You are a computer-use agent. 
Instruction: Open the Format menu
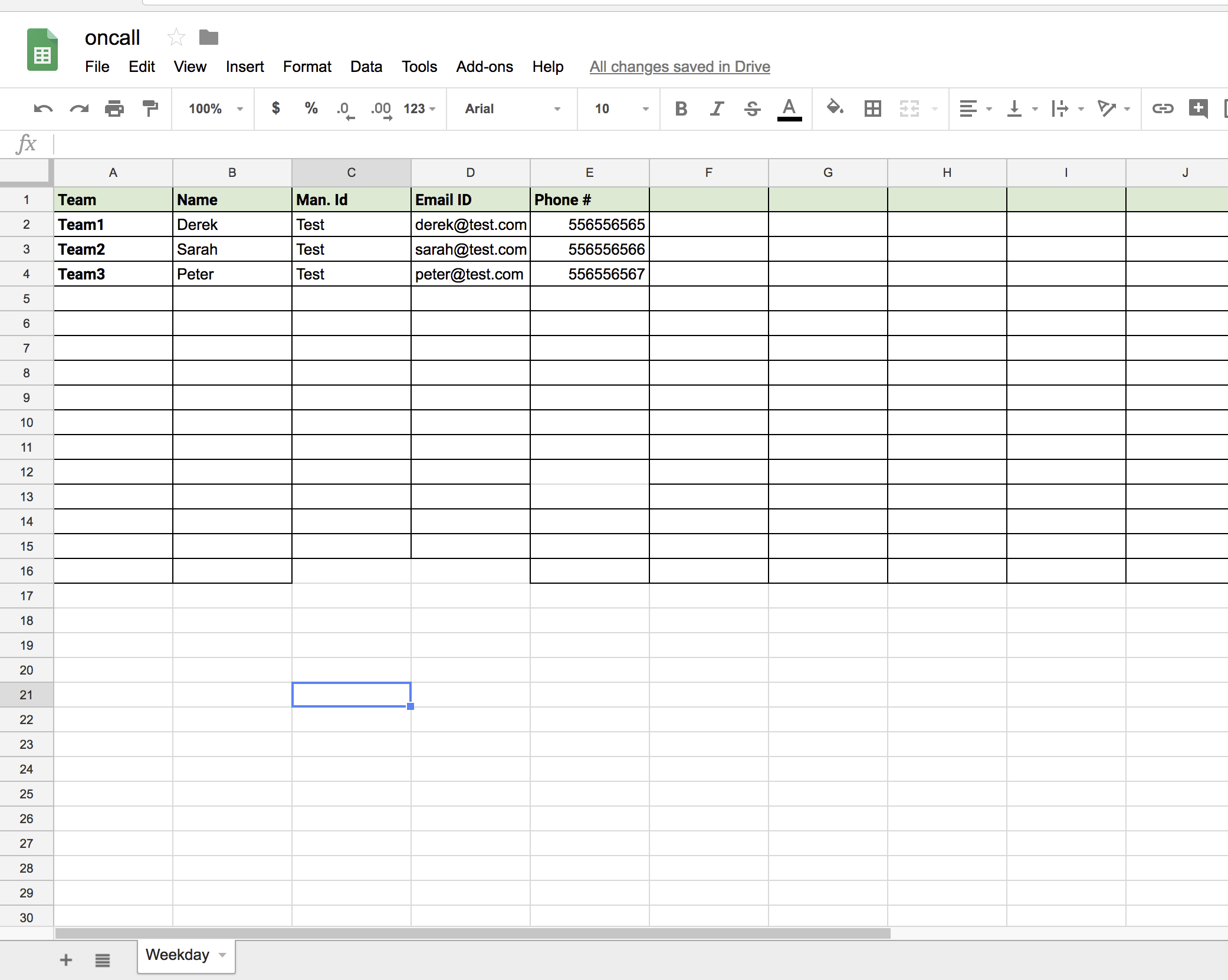click(307, 67)
